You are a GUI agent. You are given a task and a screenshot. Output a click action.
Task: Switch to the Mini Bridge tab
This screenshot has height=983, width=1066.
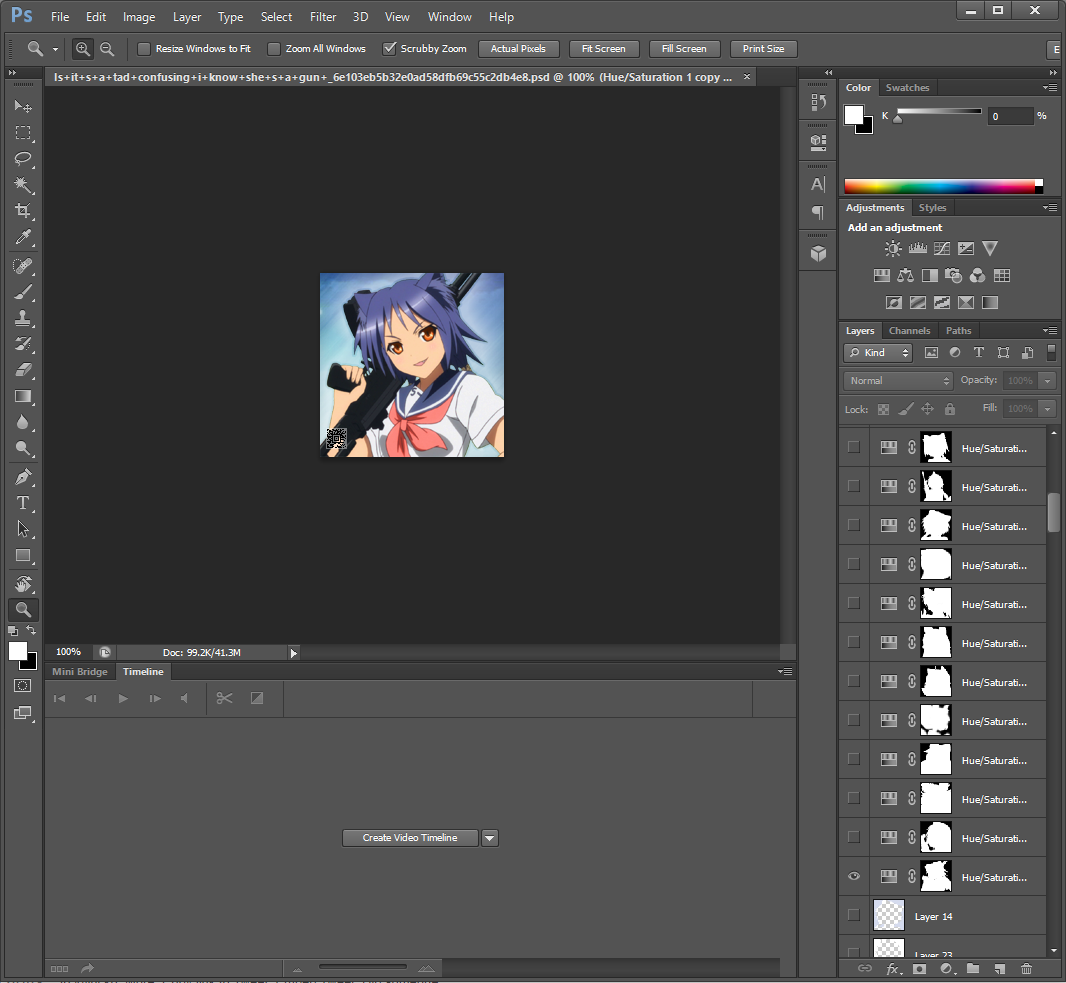click(x=80, y=672)
